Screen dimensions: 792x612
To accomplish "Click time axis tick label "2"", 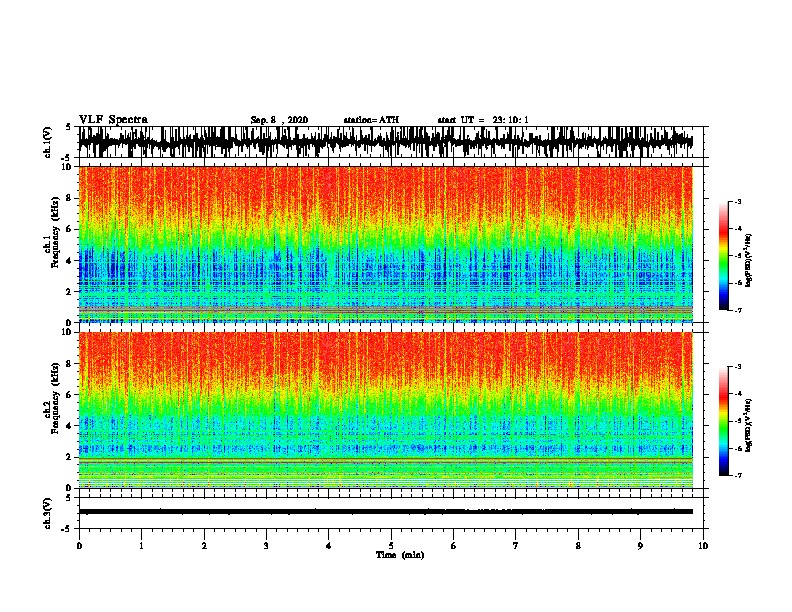I will tap(204, 546).
